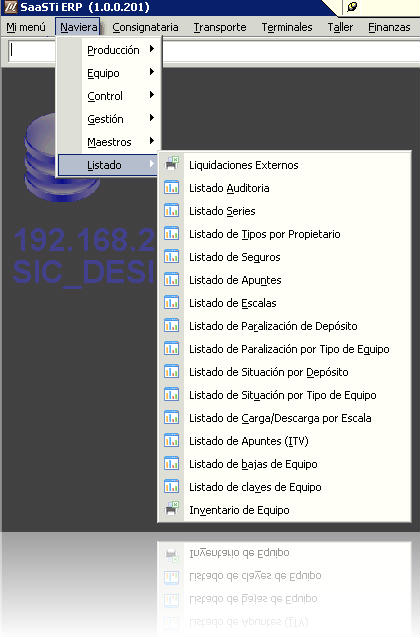This screenshot has height=638, width=420.
Task: Click the empty text field below Mi menú
Action: click(32, 51)
